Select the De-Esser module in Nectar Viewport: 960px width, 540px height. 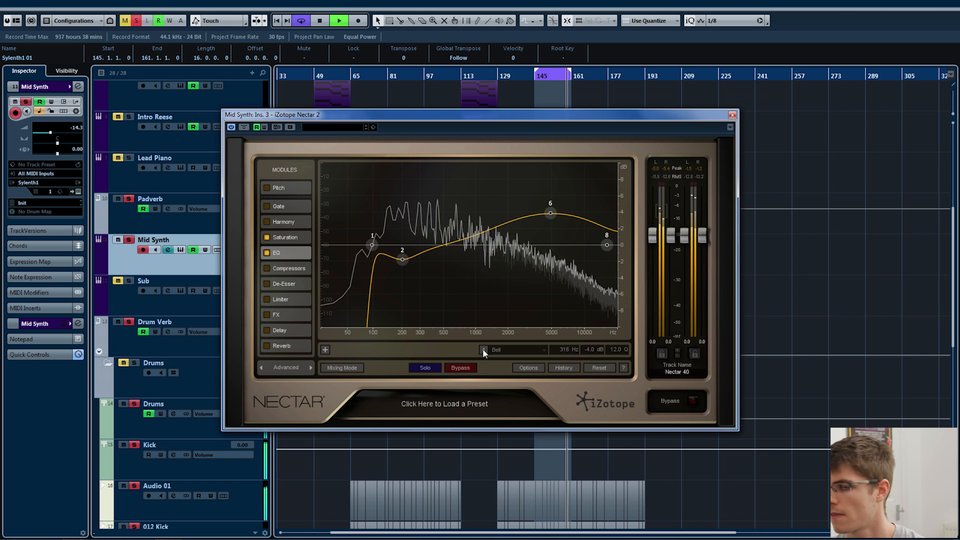[286, 283]
